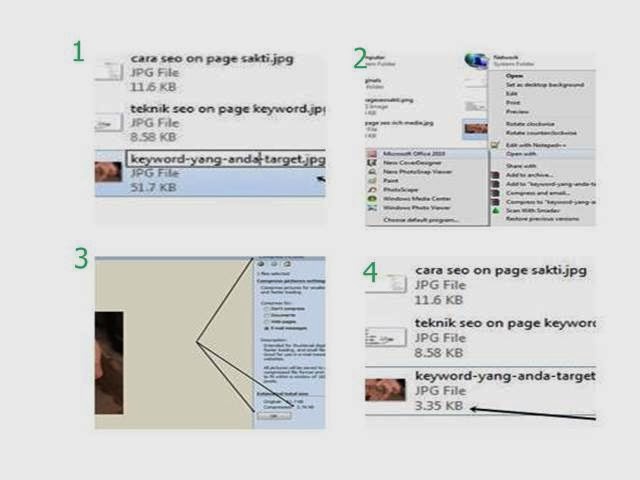The width and height of the screenshot is (640, 480).
Task: Choose Preview in the context menu
Action: (517, 111)
